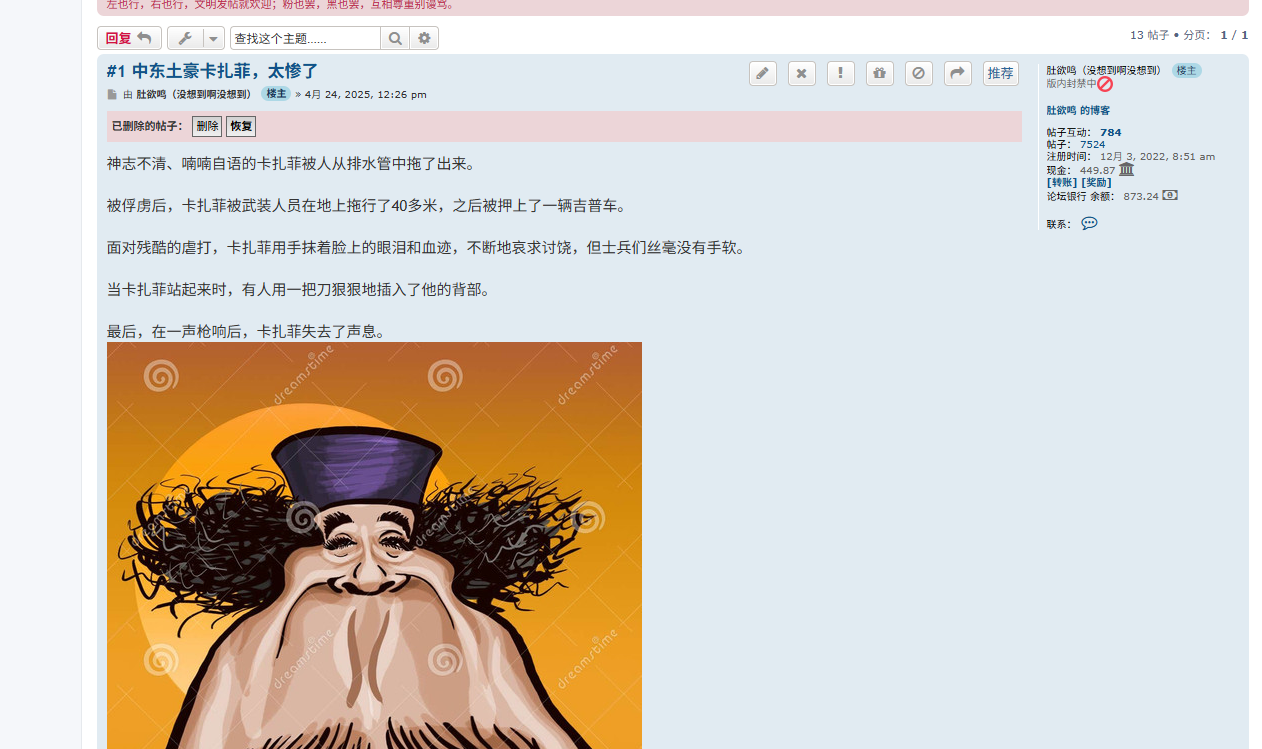Open the wrench topic tools button

pyautogui.click(x=185, y=38)
